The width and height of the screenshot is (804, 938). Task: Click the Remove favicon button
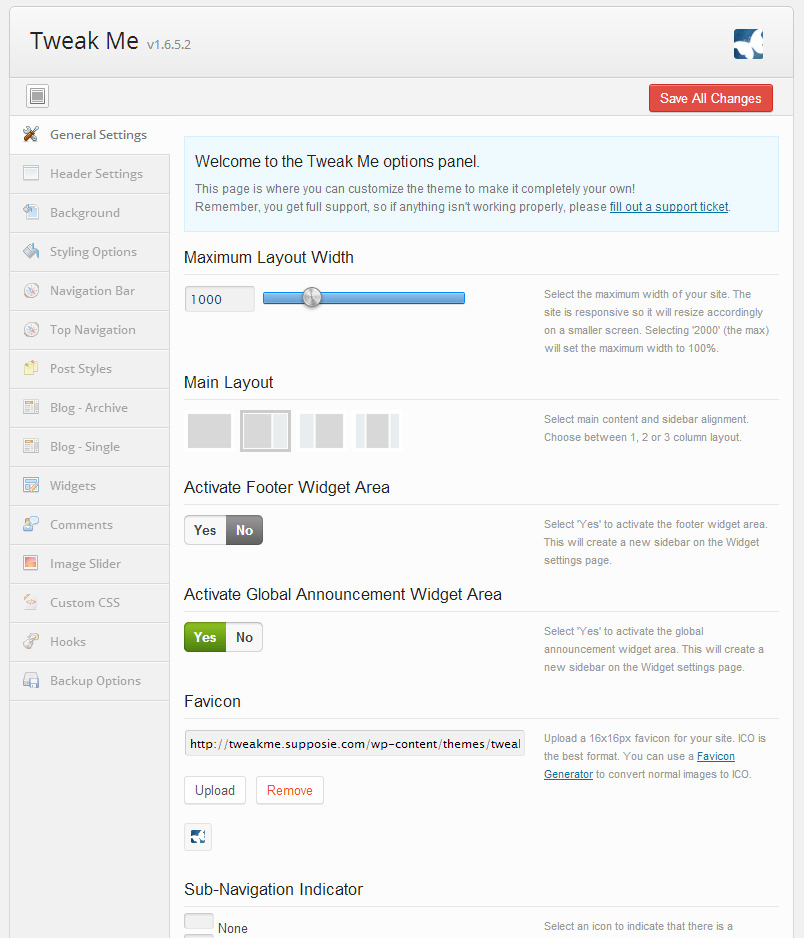[289, 790]
